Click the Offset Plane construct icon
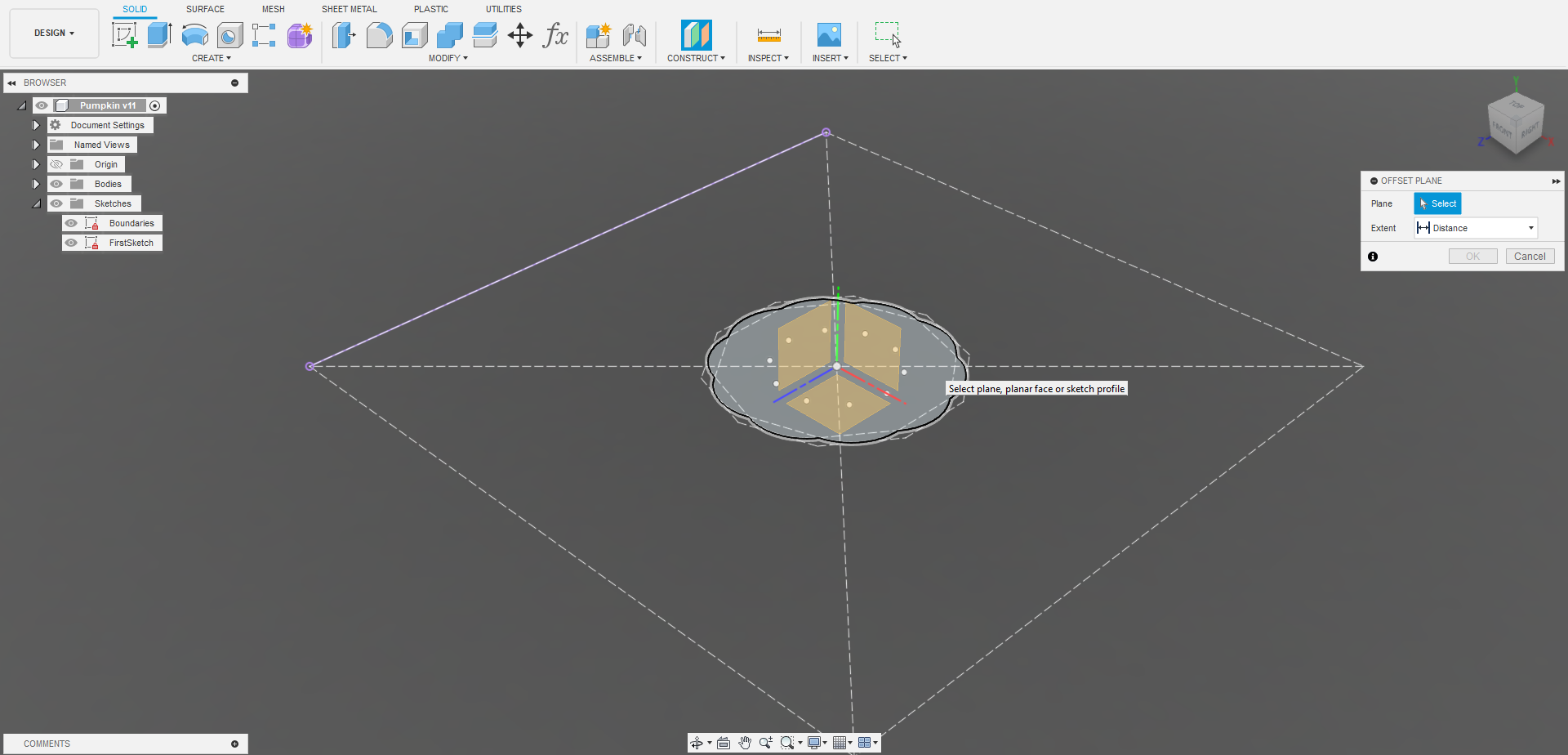Screen dimensions: 1568x755 coord(697,35)
